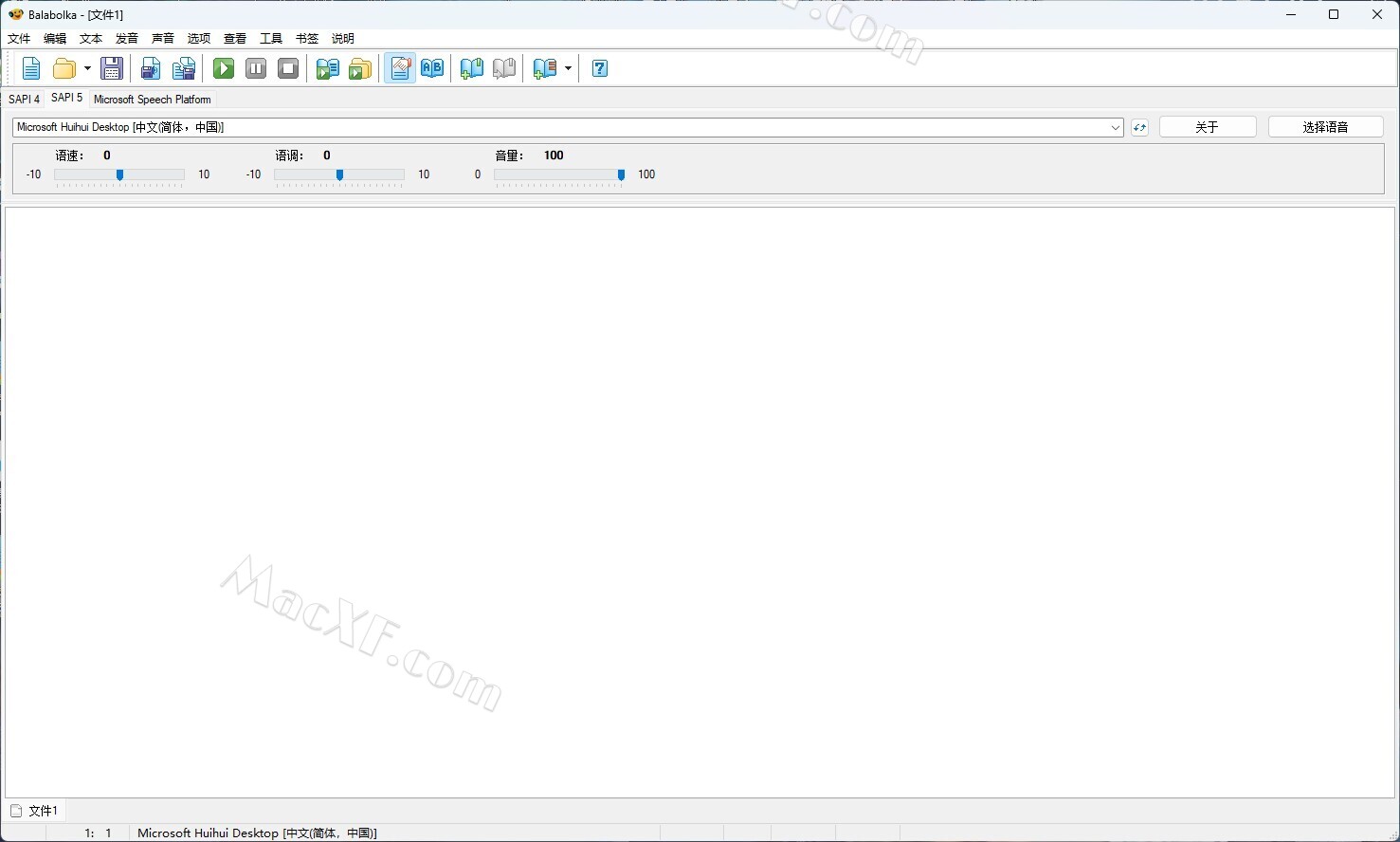This screenshot has width=1400, height=842.
Task: Click the read clipboard aloud icon
Action: pos(327,68)
